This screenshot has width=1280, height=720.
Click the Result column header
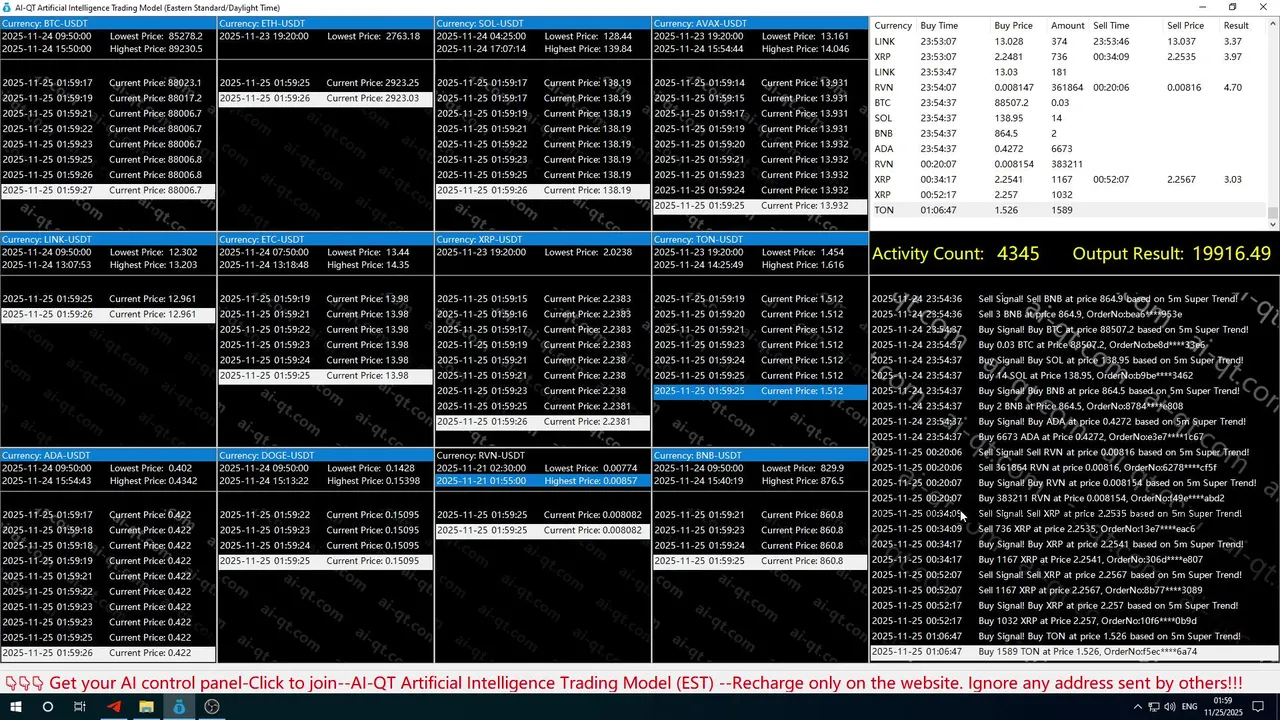(1236, 25)
